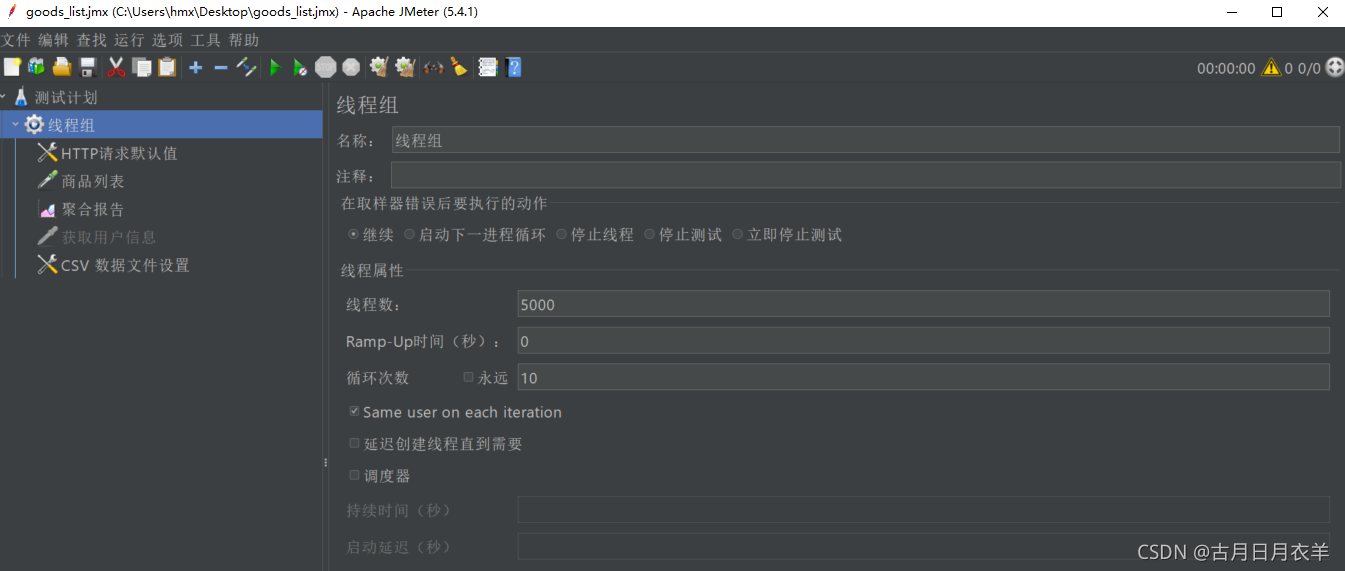The height and width of the screenshot is (571, 1345).
Task: Open the 选项 menu
Action: [167, 40]
